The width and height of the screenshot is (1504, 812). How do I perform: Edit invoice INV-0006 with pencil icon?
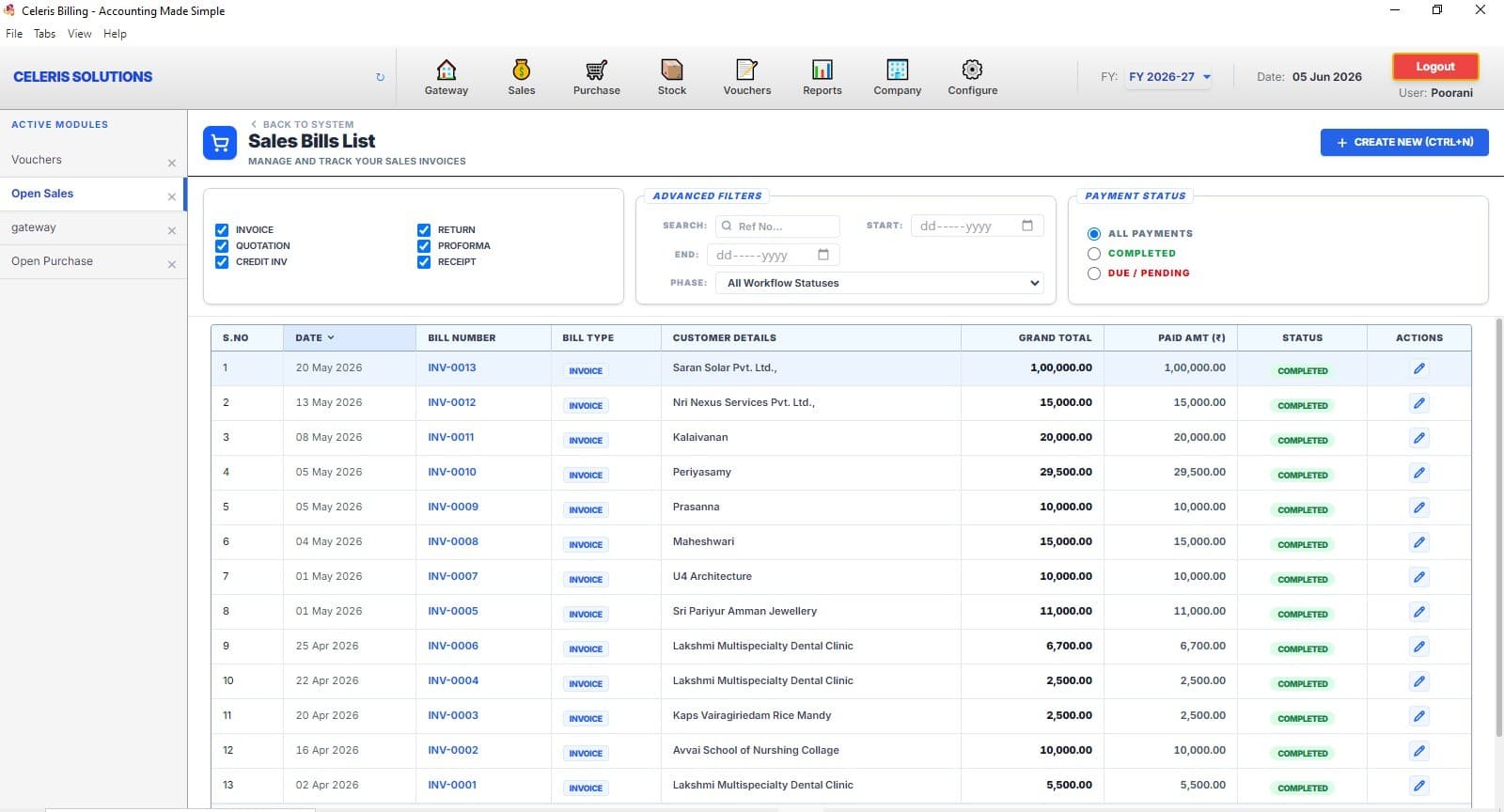pos(1419,647)
